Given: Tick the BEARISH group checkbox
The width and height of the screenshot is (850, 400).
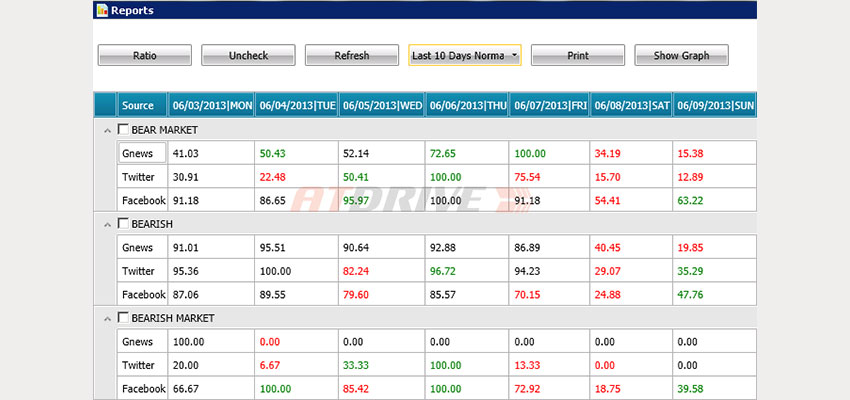Looking at the screenshot, I should [x=123, y=223].
